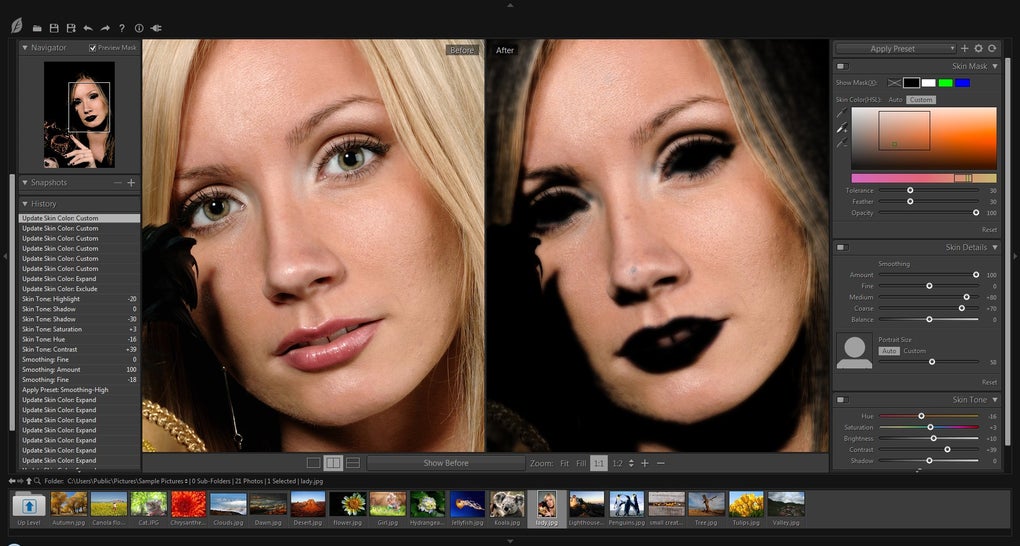Redo using the forward arrow icon
The image size is (1020, 546).
click(x=105, y=29)
